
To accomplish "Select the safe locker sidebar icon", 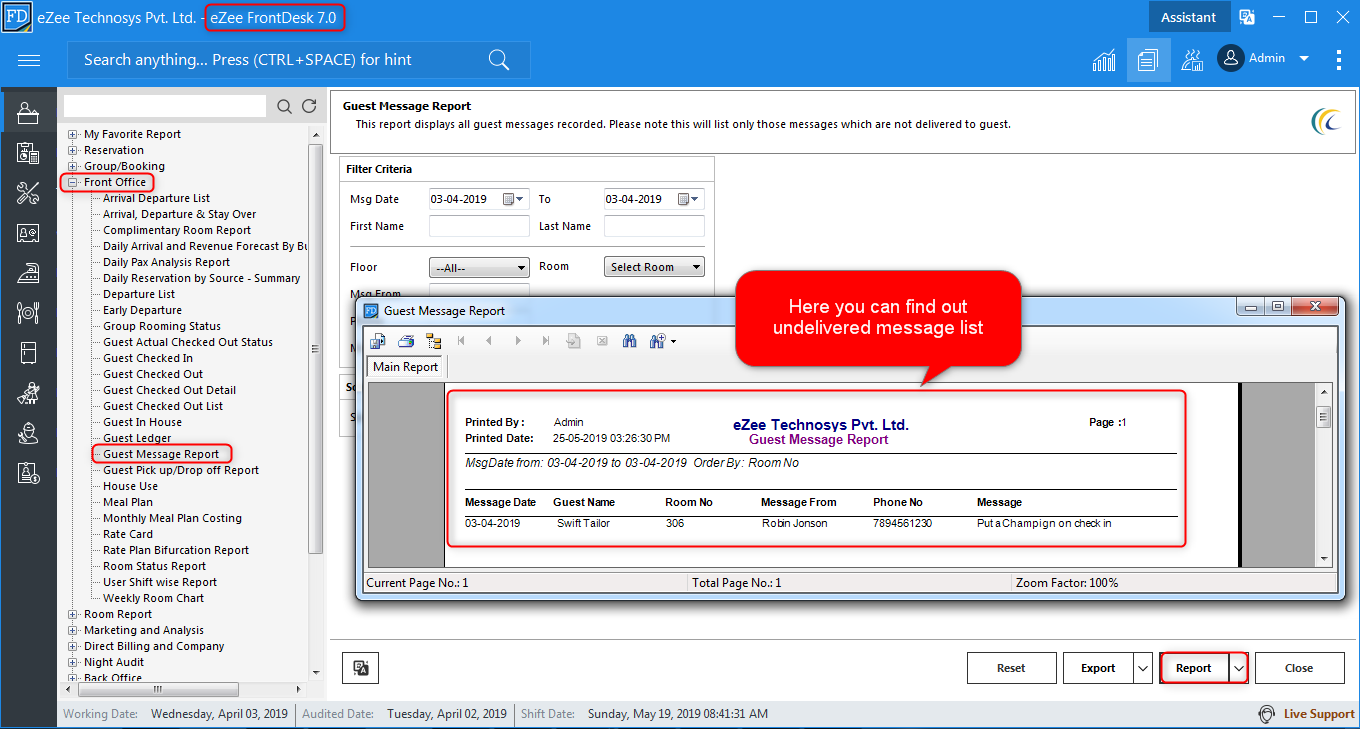I will [x=28, y=233].
